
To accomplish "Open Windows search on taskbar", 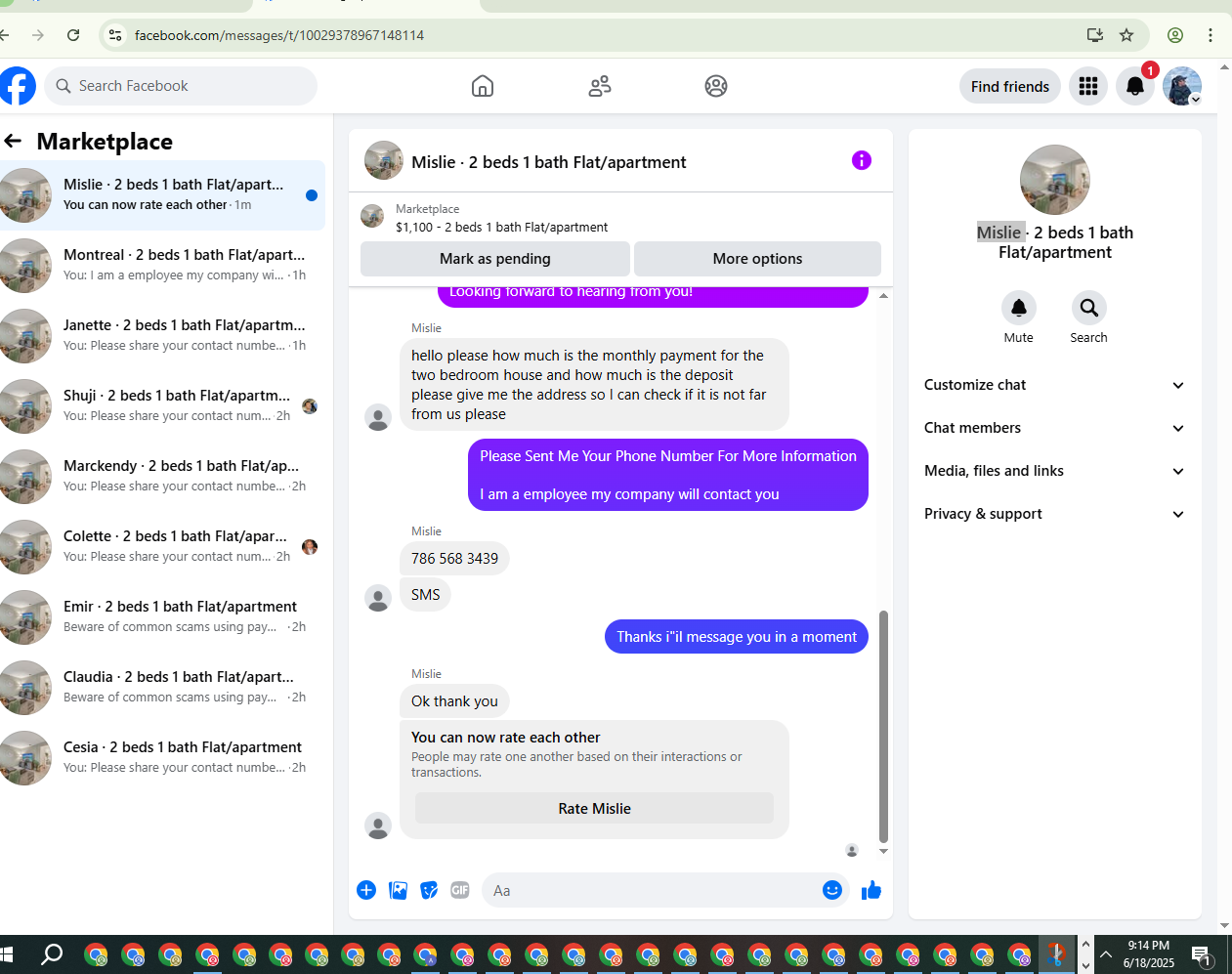I will point(52,954).
